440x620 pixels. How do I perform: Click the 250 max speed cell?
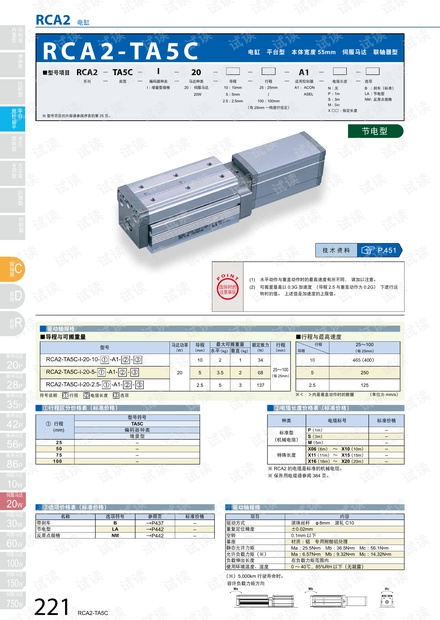(364, 372)
